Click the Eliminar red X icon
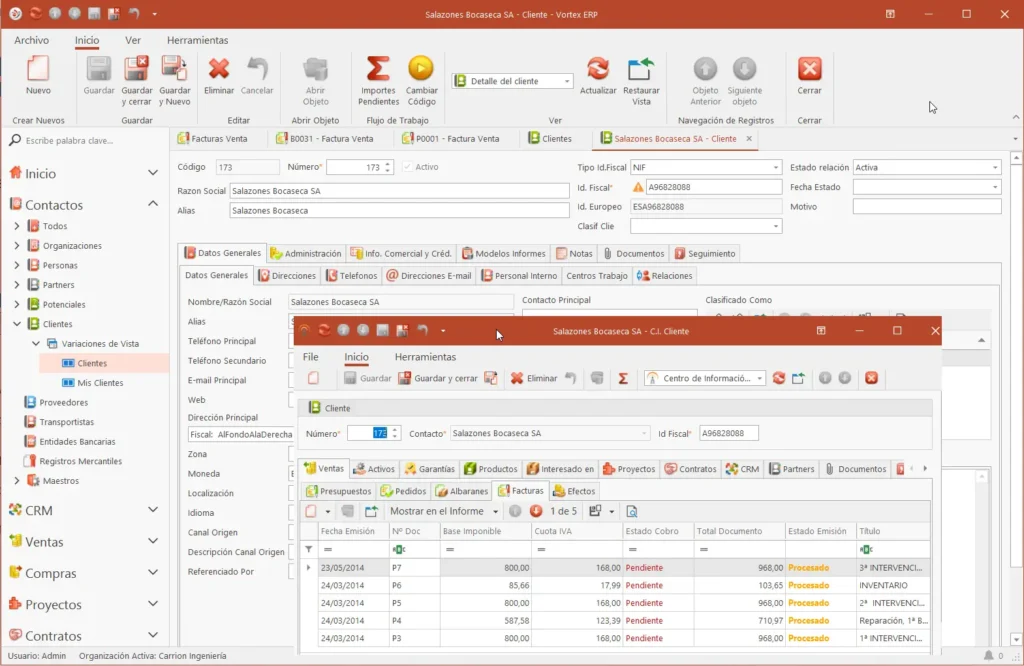 coord(219,69)
